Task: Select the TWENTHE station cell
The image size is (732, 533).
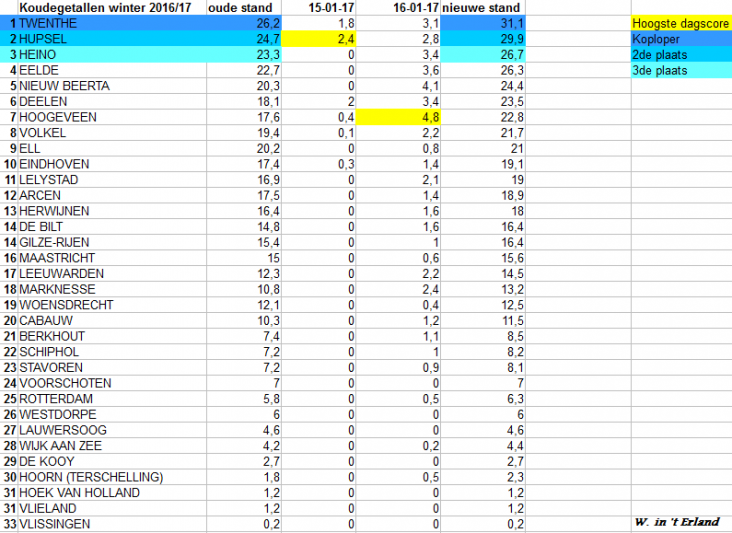Action: 112,23
